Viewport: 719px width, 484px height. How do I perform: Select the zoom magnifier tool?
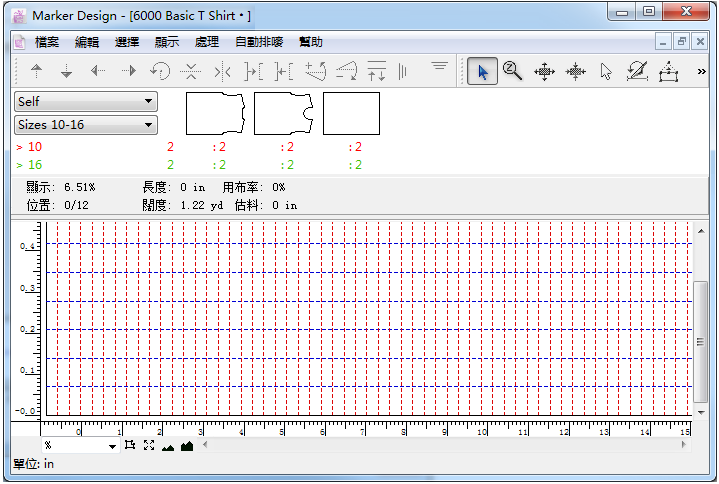coord(512,71)
